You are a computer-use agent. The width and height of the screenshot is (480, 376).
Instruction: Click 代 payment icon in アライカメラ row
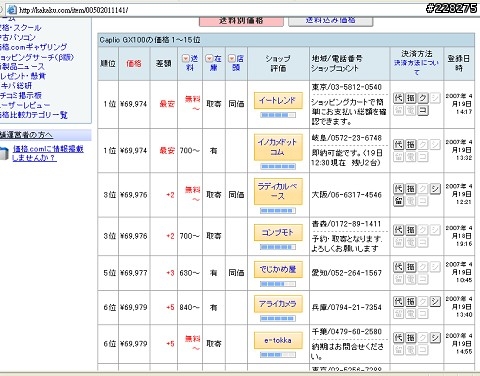click(399, 301)
